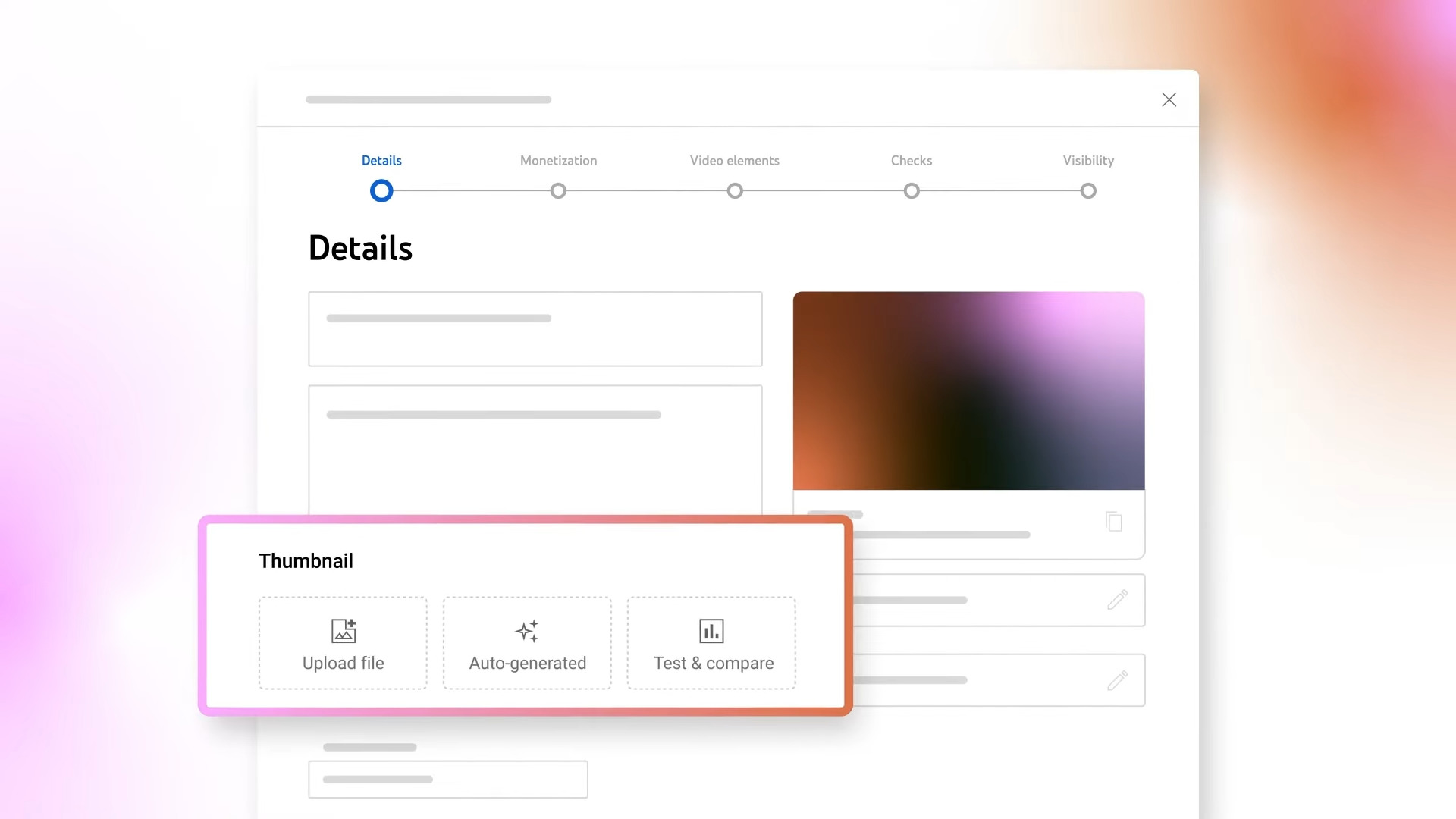Go to the Monetization tab label
Viewport: 1456px width, 819px height.
[x=558, y=161]
